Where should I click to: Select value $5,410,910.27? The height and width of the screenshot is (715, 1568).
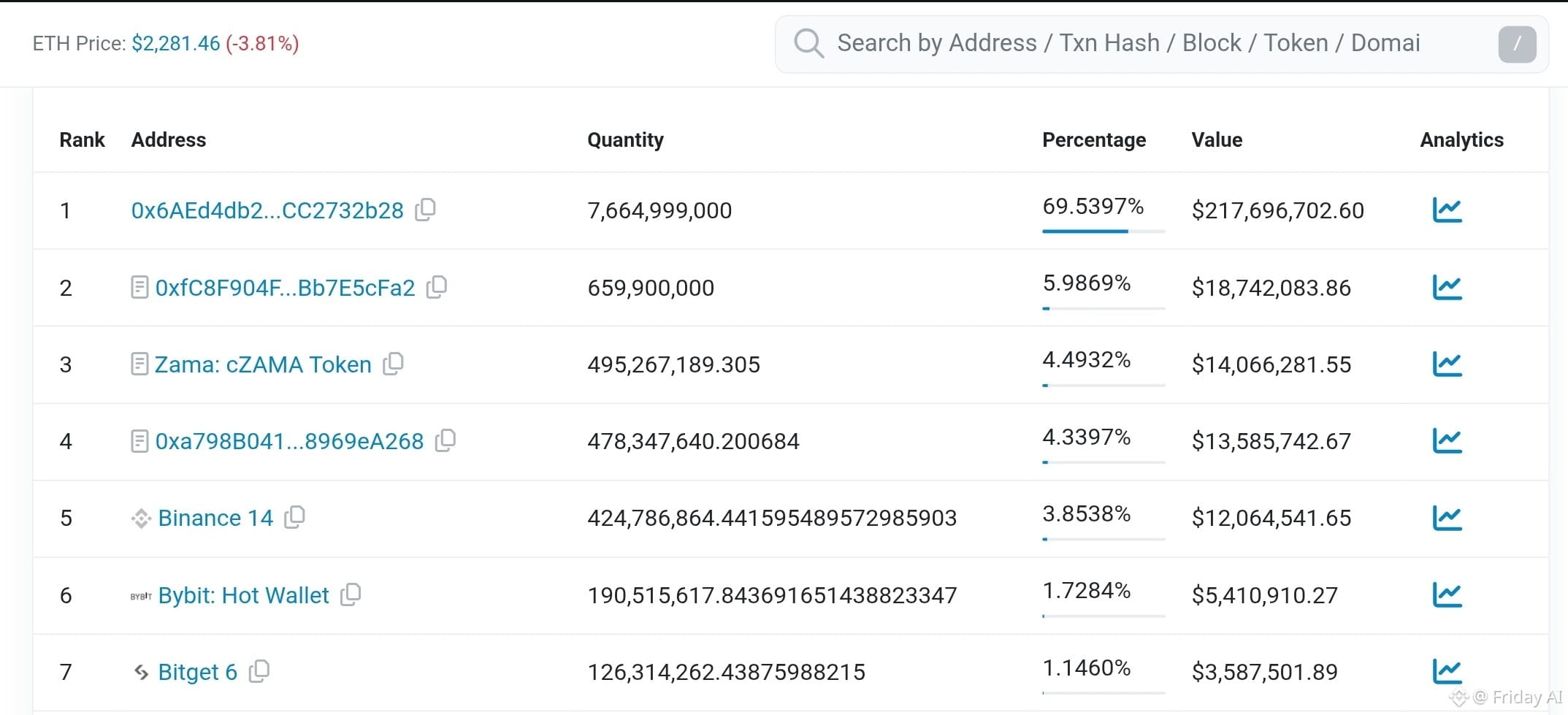[x=1265, y=595]
